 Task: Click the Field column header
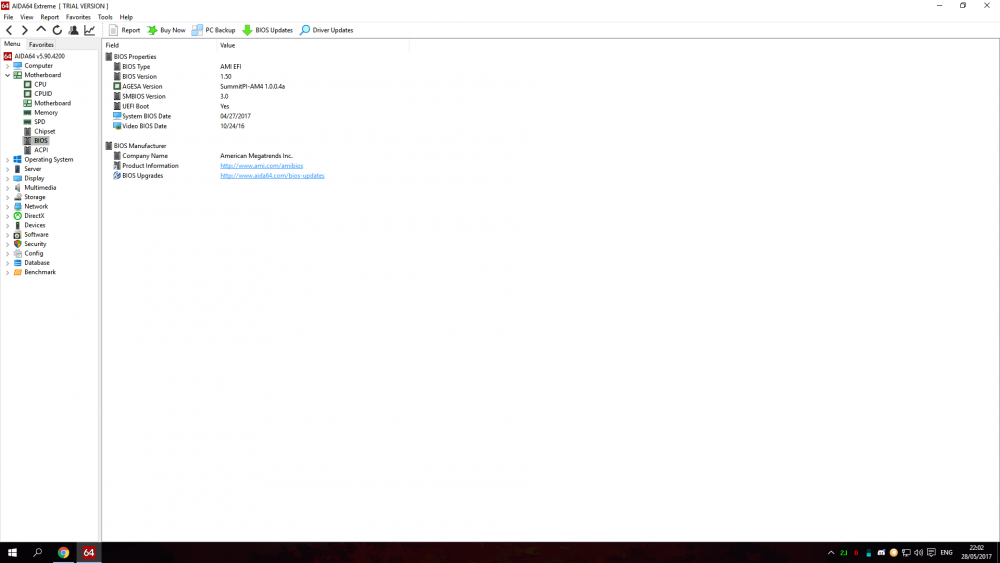pyautogui.click(x=159, y=45)
